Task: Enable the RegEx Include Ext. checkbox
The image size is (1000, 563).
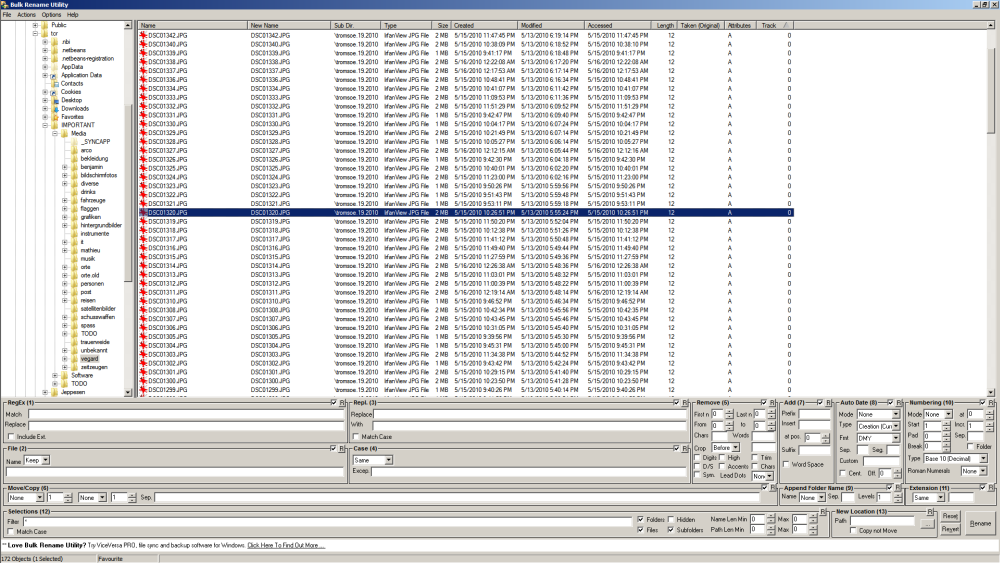Action: [x=10, y=437]
